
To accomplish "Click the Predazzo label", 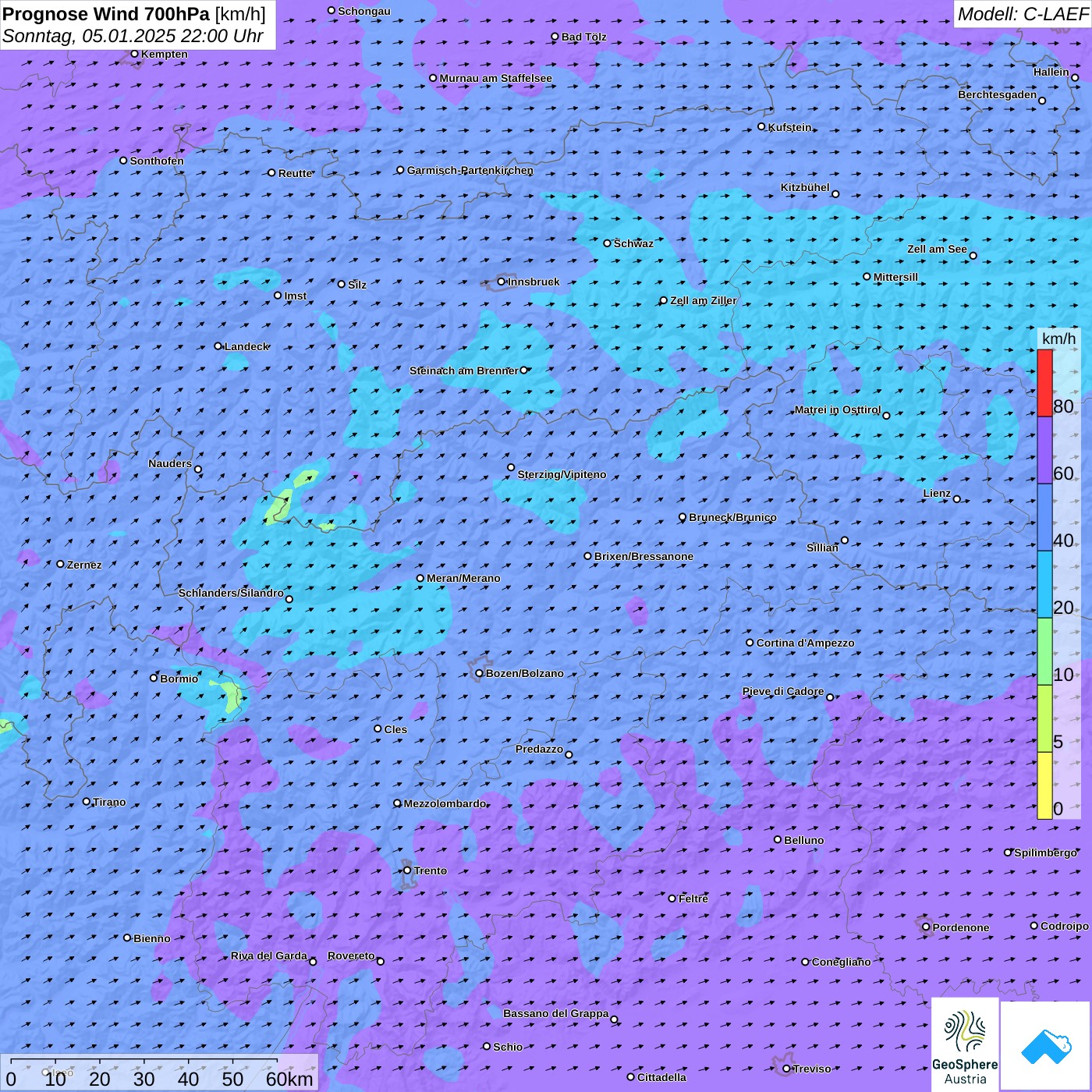I will click(x=539, y=749).
